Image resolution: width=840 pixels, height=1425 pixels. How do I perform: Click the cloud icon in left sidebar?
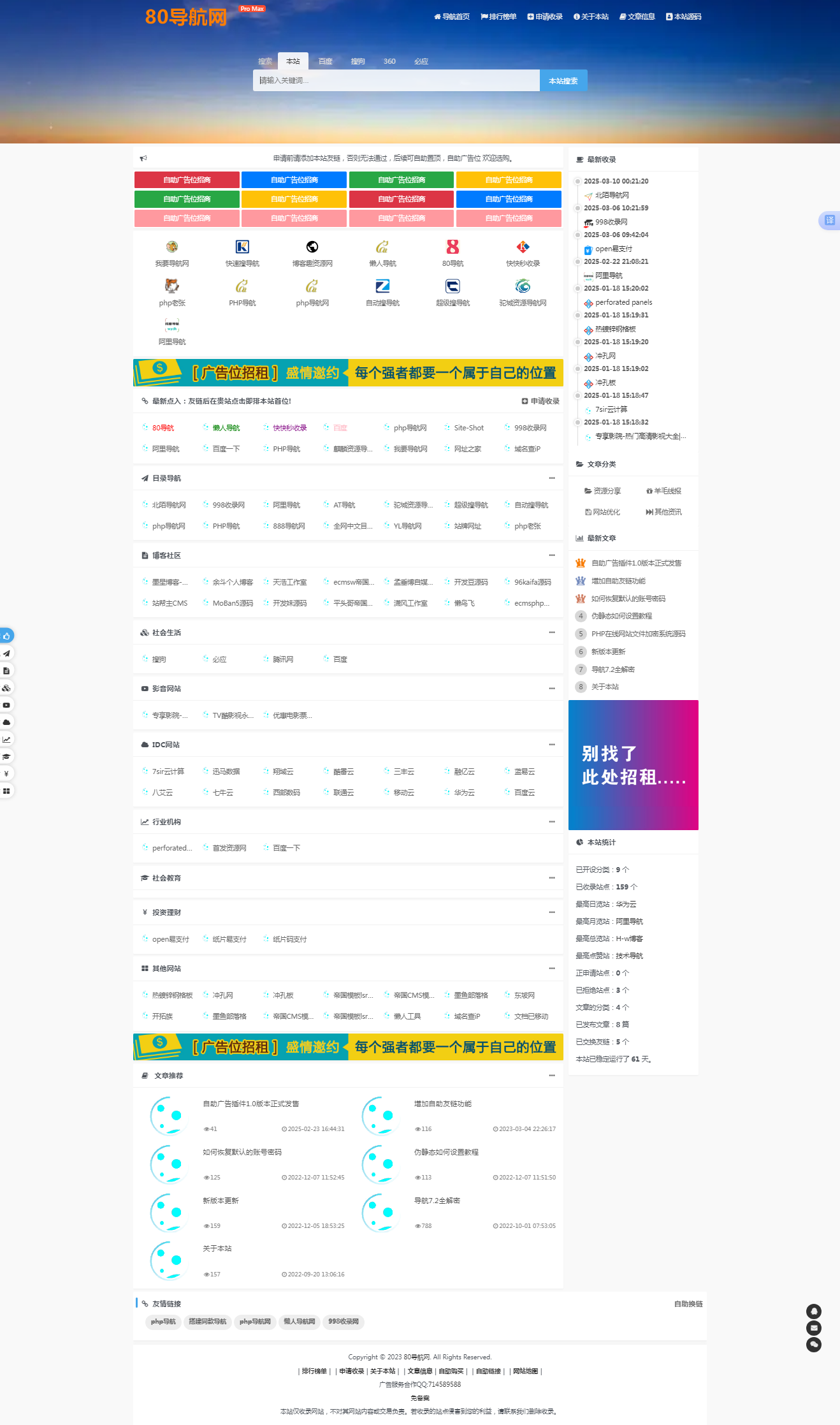[6, 722]
